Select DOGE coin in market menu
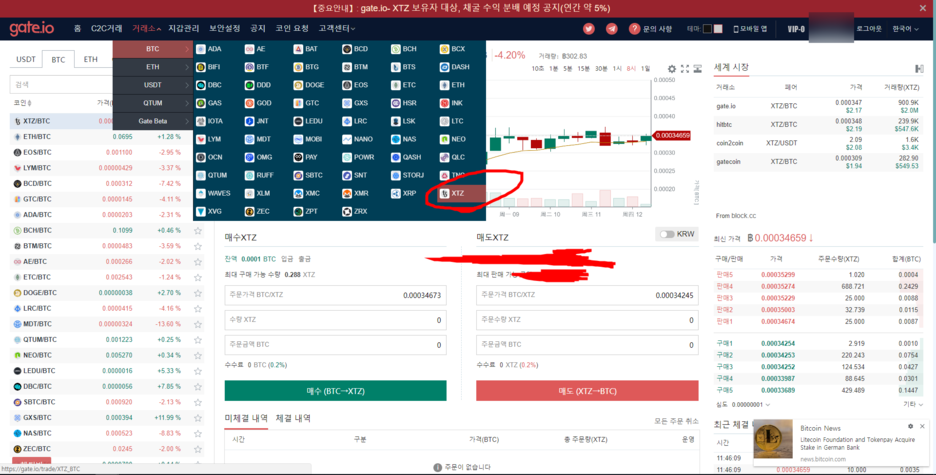 click(x=309, y=85)
